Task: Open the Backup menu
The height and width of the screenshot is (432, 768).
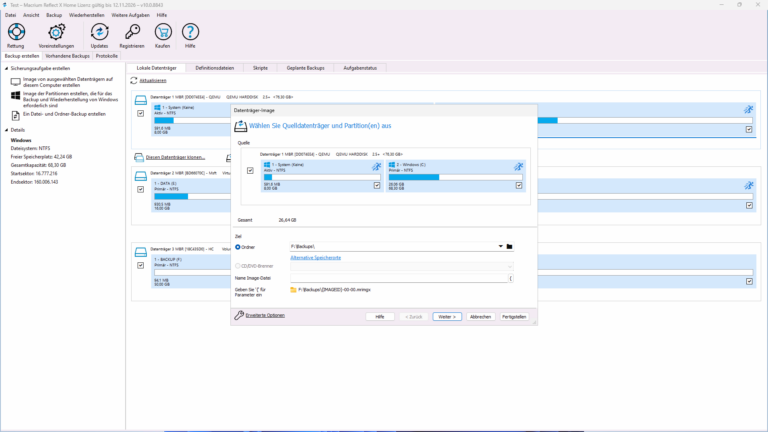Action: 54,15
